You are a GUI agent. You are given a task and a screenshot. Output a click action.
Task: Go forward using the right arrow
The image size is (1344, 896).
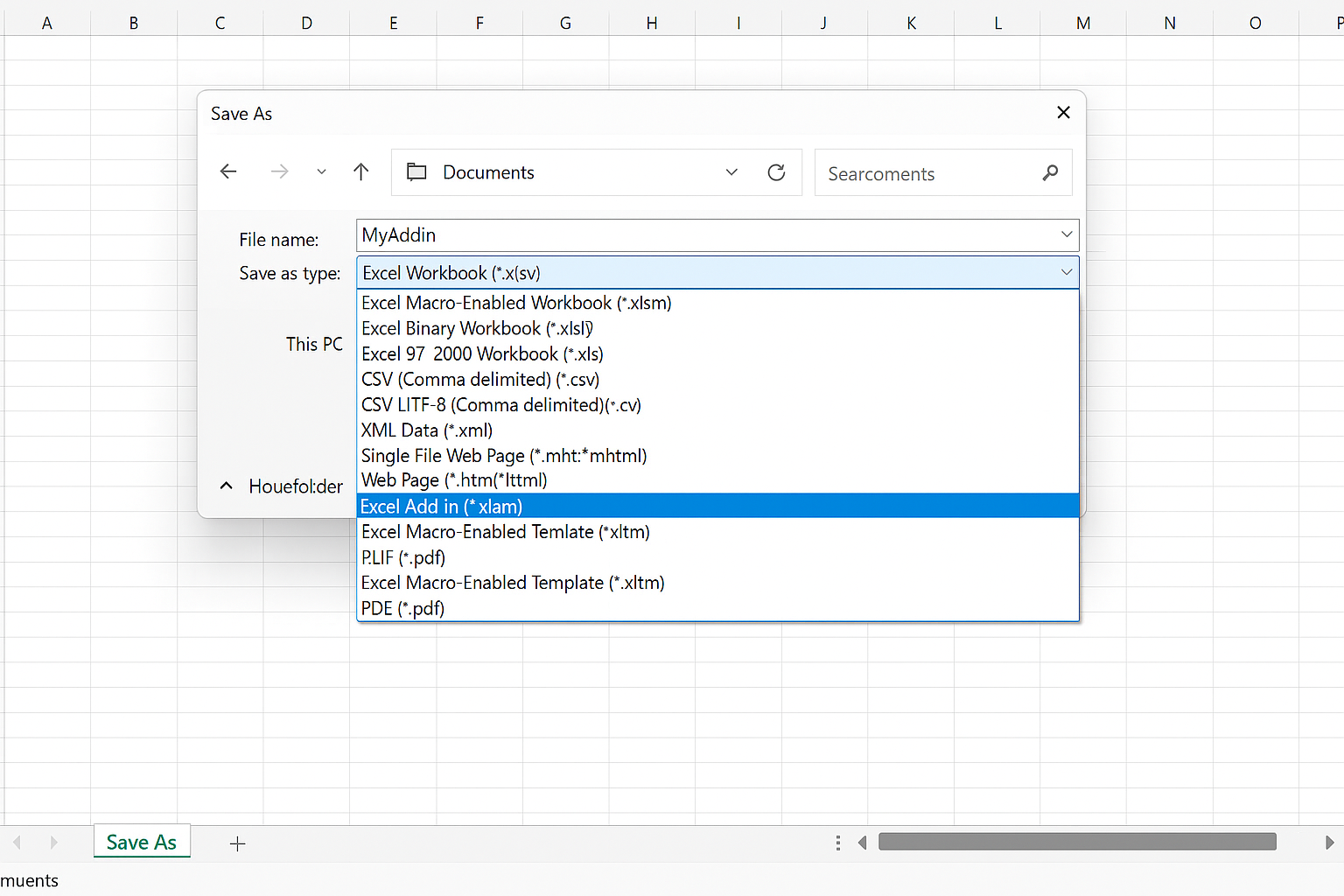(x=279, y=171)
